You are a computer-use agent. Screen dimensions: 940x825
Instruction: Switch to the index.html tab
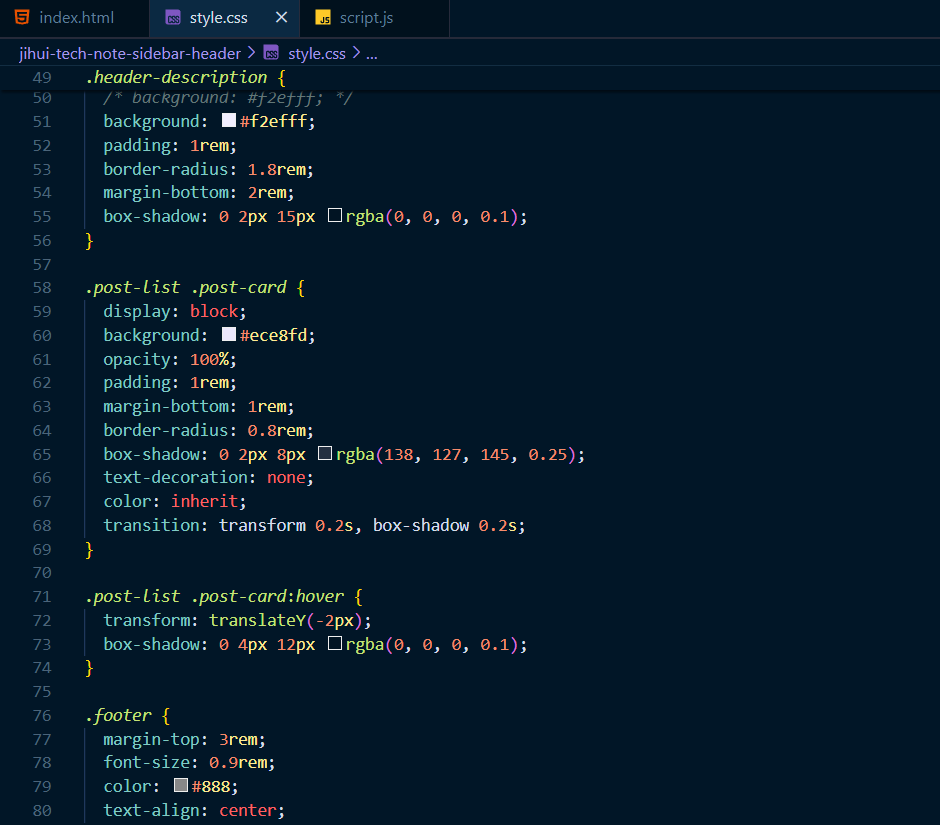pos(74,18)
